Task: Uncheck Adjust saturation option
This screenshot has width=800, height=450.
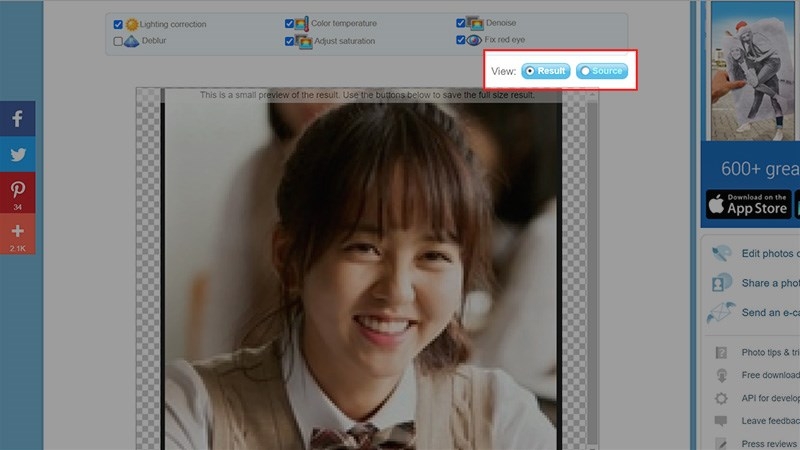Action: point(289,41)
